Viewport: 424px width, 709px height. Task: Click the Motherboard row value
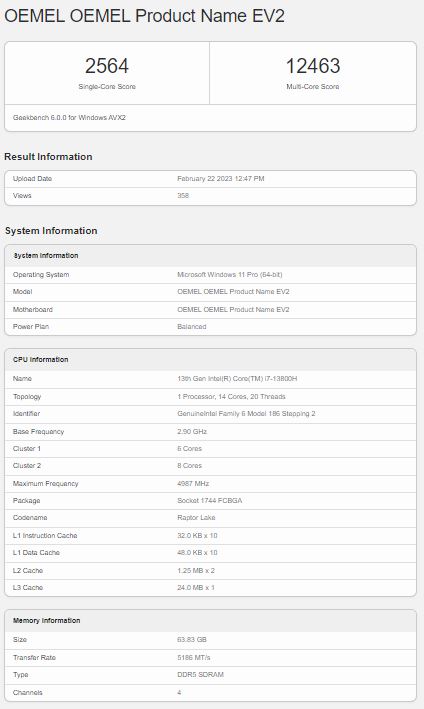(233, 309)
